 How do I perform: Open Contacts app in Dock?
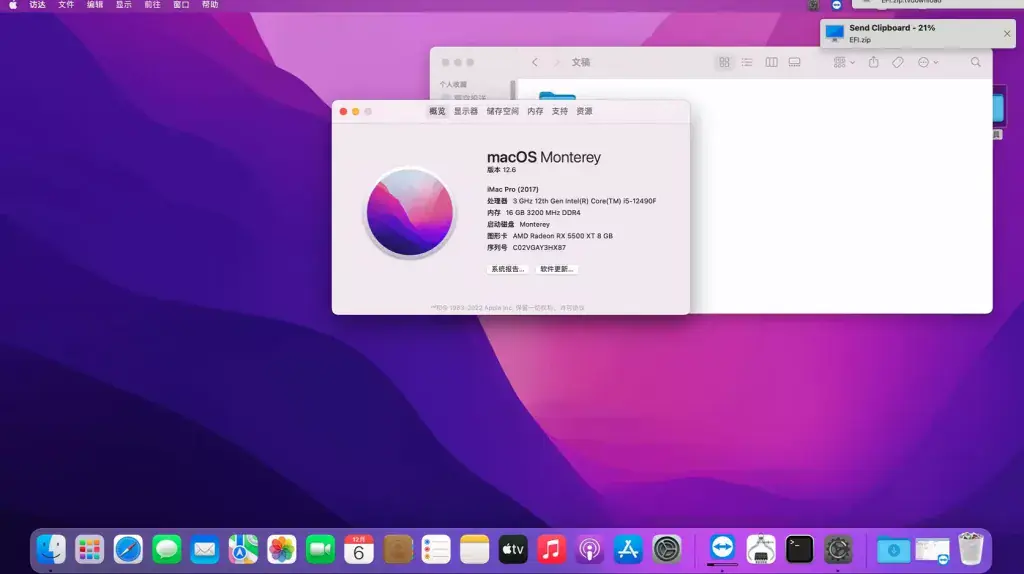coord(398,549)
